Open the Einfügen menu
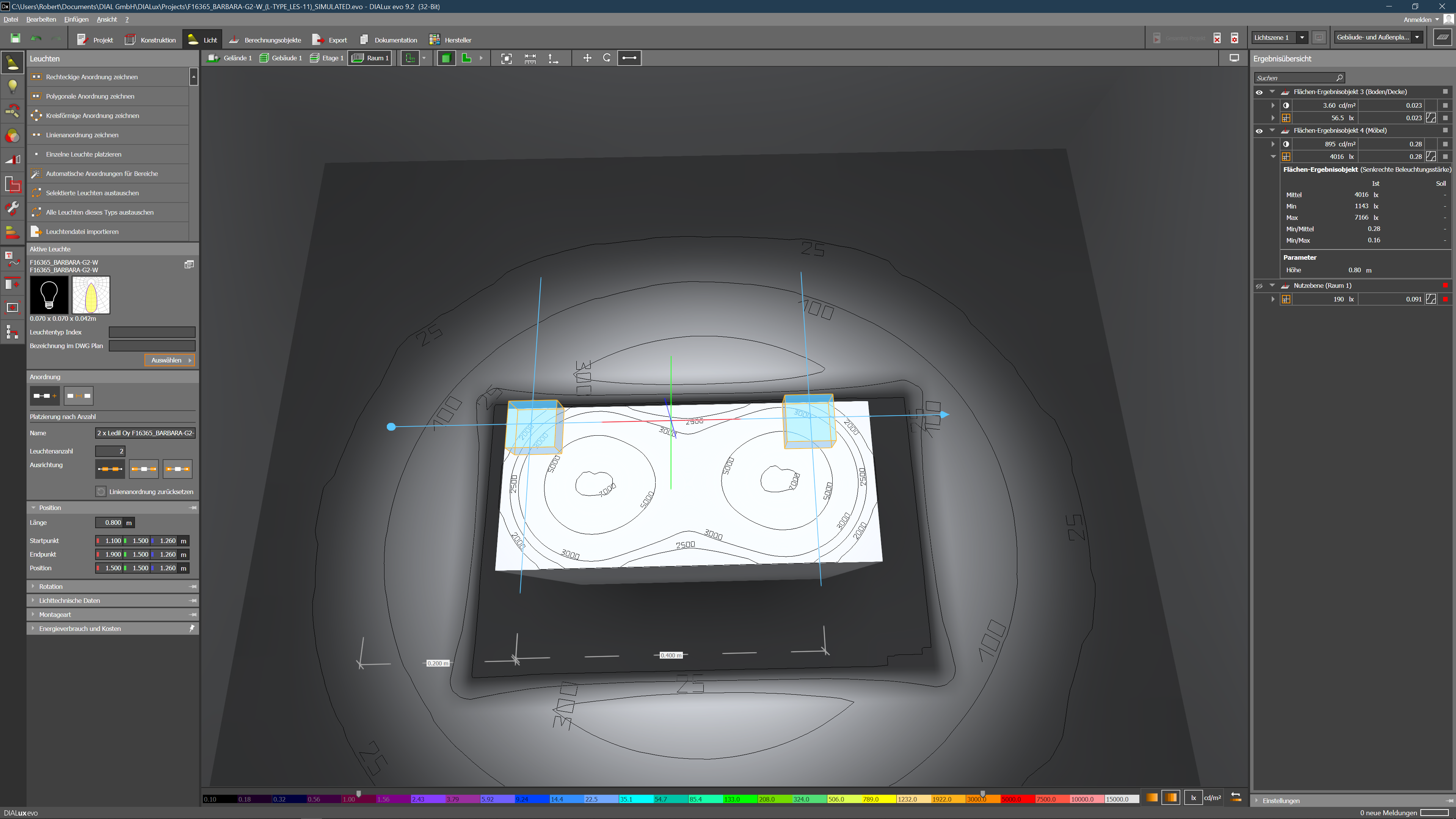The image size is (1456, 819). [76, 19]
